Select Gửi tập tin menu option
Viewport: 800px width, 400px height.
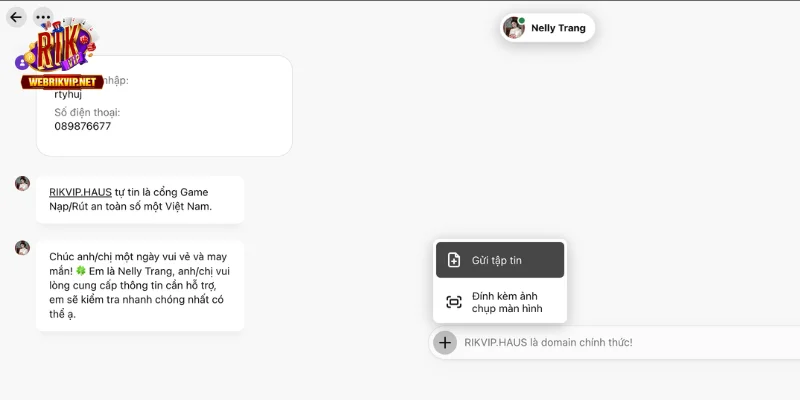pos(500,260)
